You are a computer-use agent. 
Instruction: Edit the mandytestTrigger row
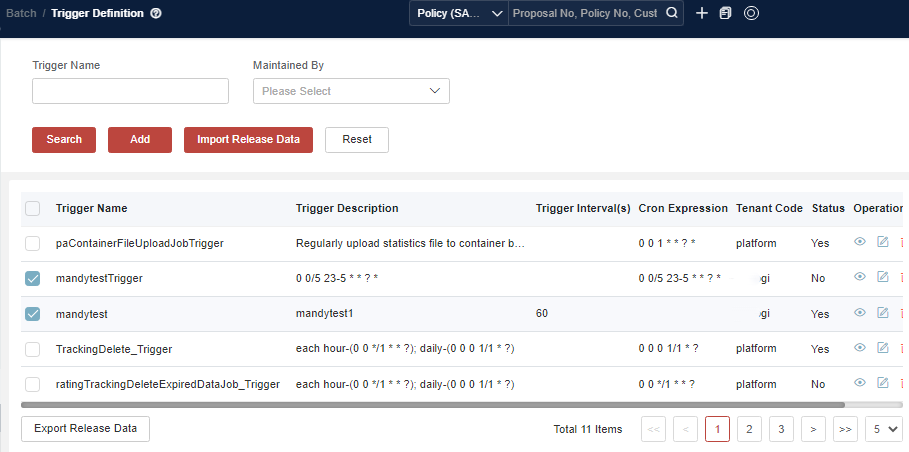tap(882, 277)
